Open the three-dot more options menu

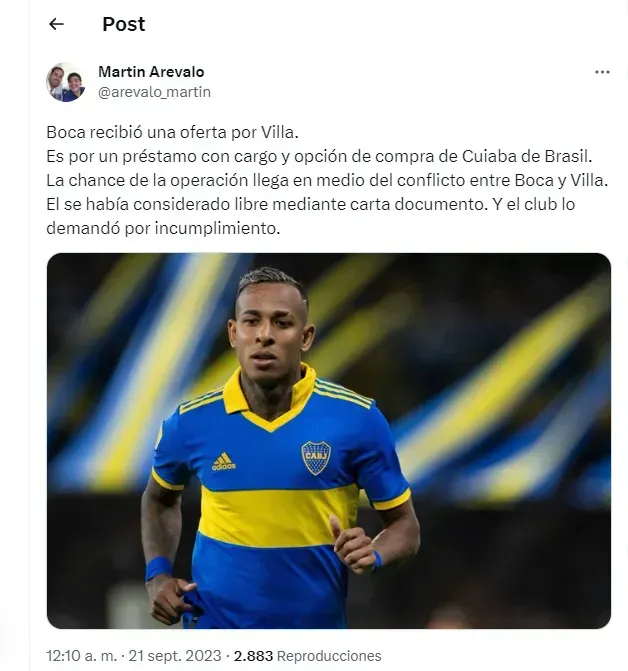coord(602,72)
